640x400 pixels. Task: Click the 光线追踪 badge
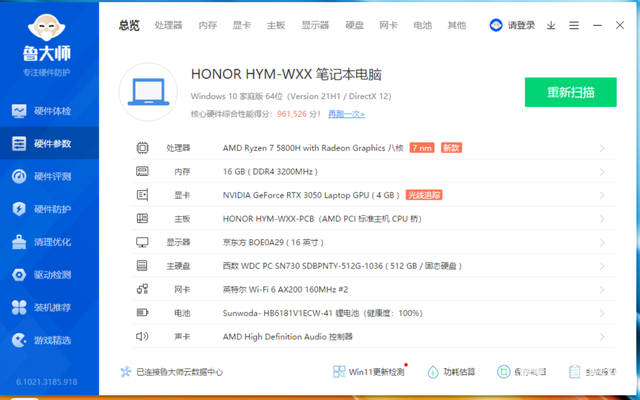tap(424, 195)
